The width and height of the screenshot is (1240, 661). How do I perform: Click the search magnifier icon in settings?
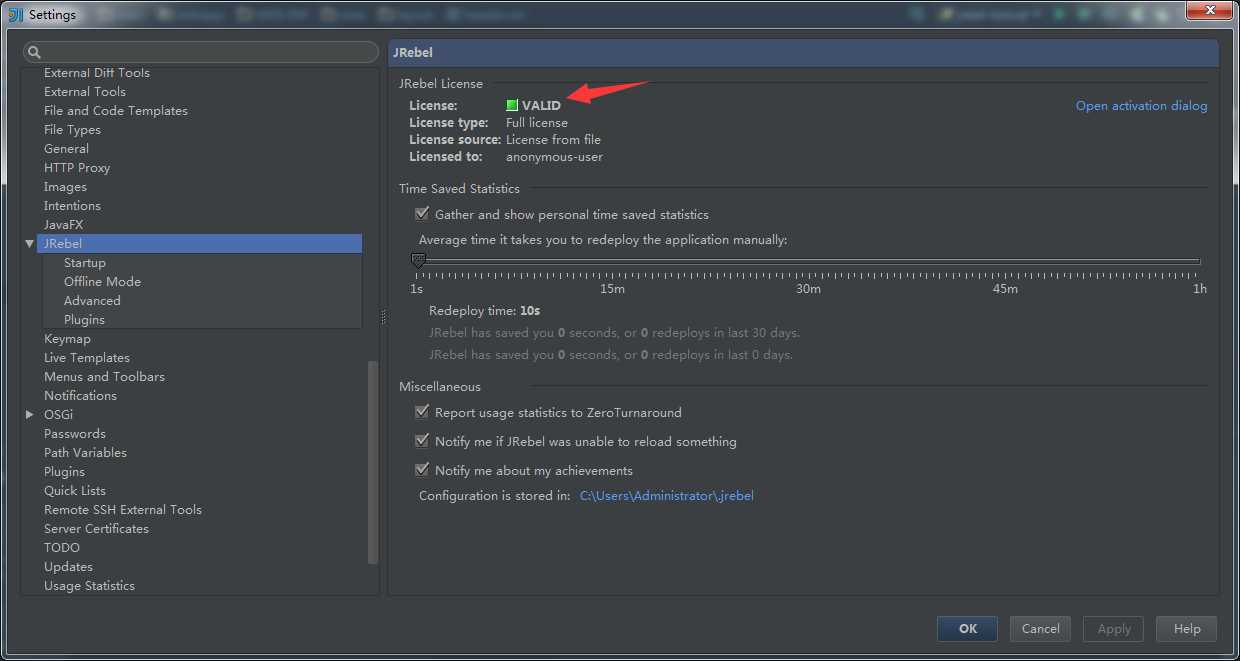click(x=34, y=53)
